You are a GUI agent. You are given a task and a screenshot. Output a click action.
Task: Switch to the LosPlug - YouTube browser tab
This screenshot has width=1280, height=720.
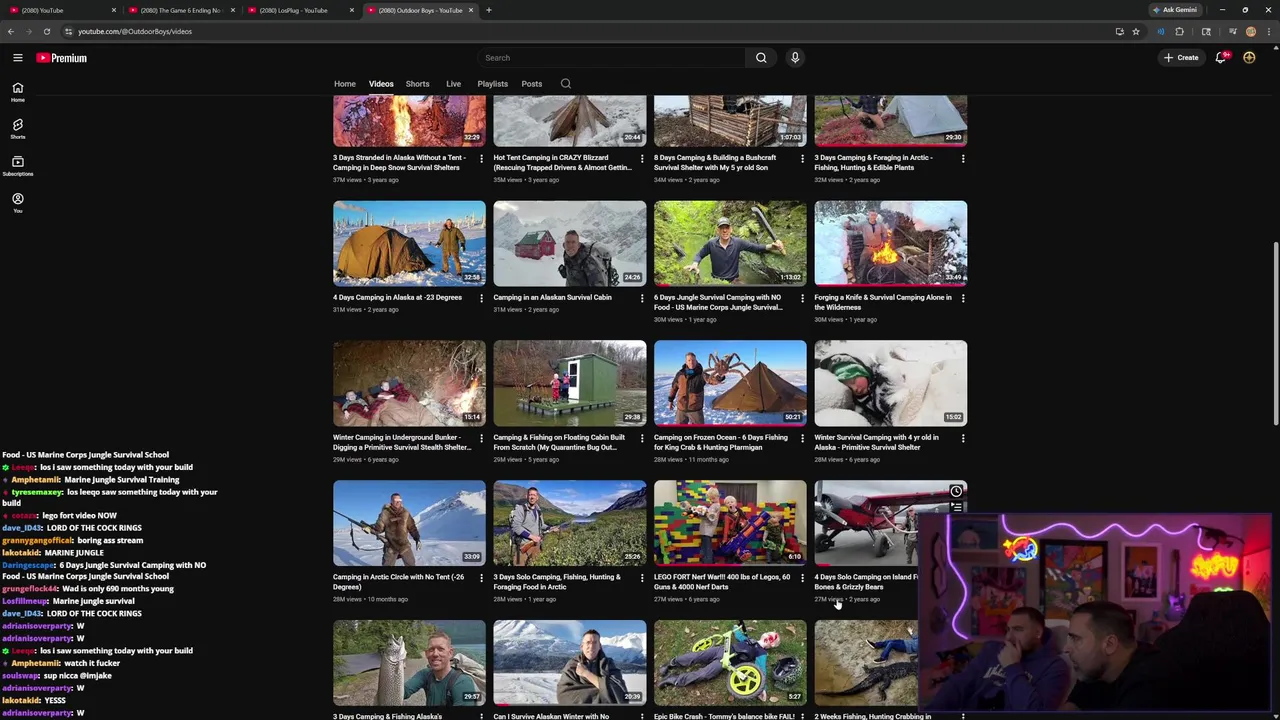pos(300,10)
